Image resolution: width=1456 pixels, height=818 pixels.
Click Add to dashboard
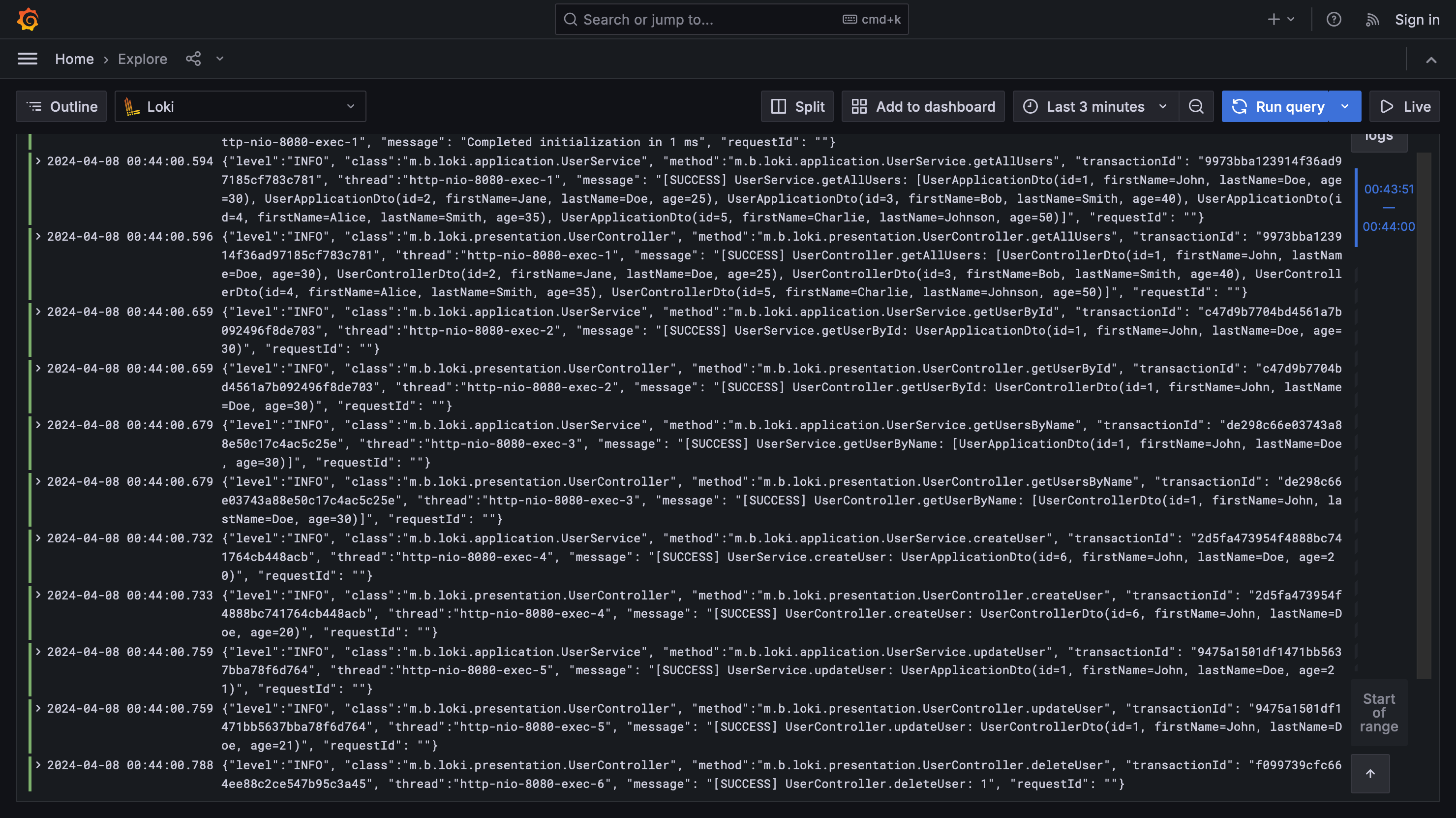(x=923, y=106)
